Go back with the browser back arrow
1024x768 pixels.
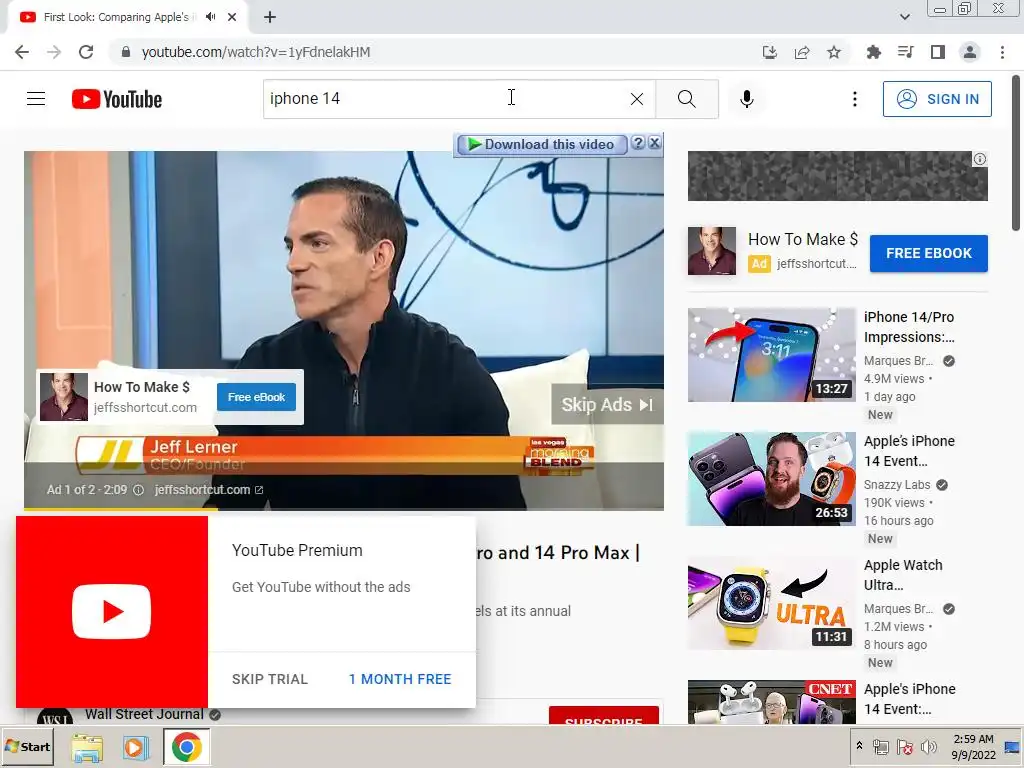pos(22,52)
